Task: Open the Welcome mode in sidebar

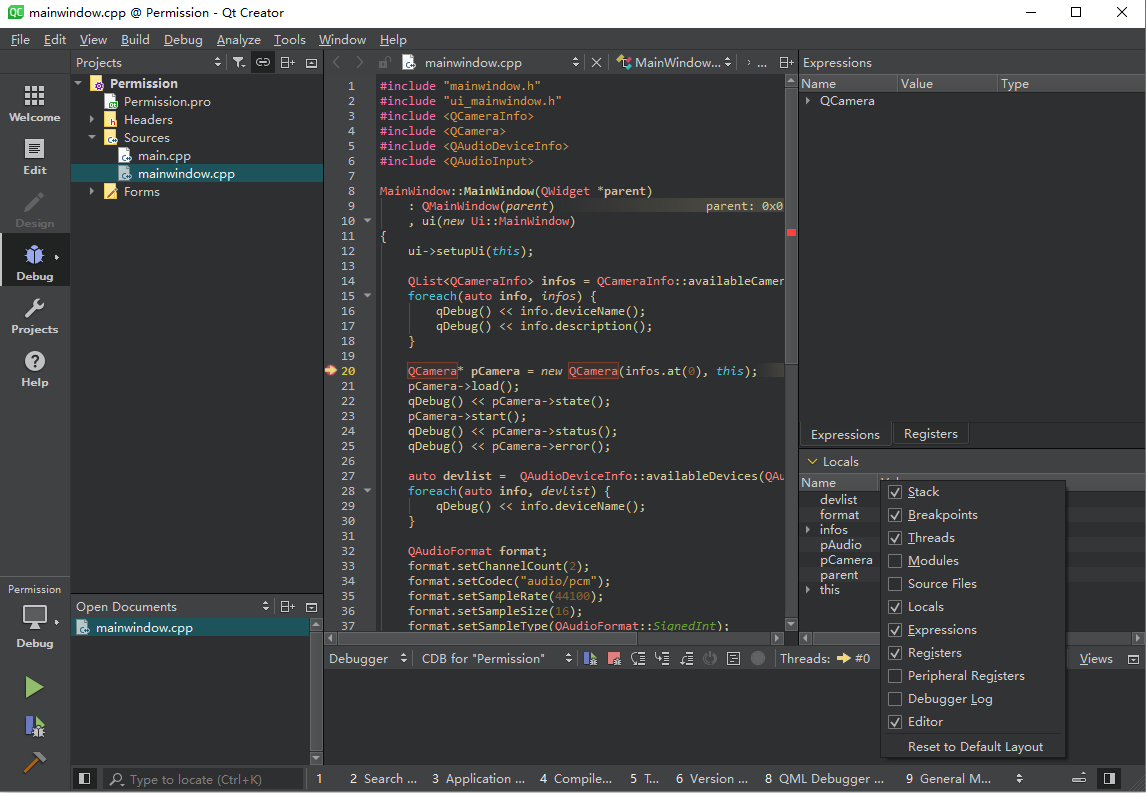Action: pyautogui.click(x=35, y=103)
